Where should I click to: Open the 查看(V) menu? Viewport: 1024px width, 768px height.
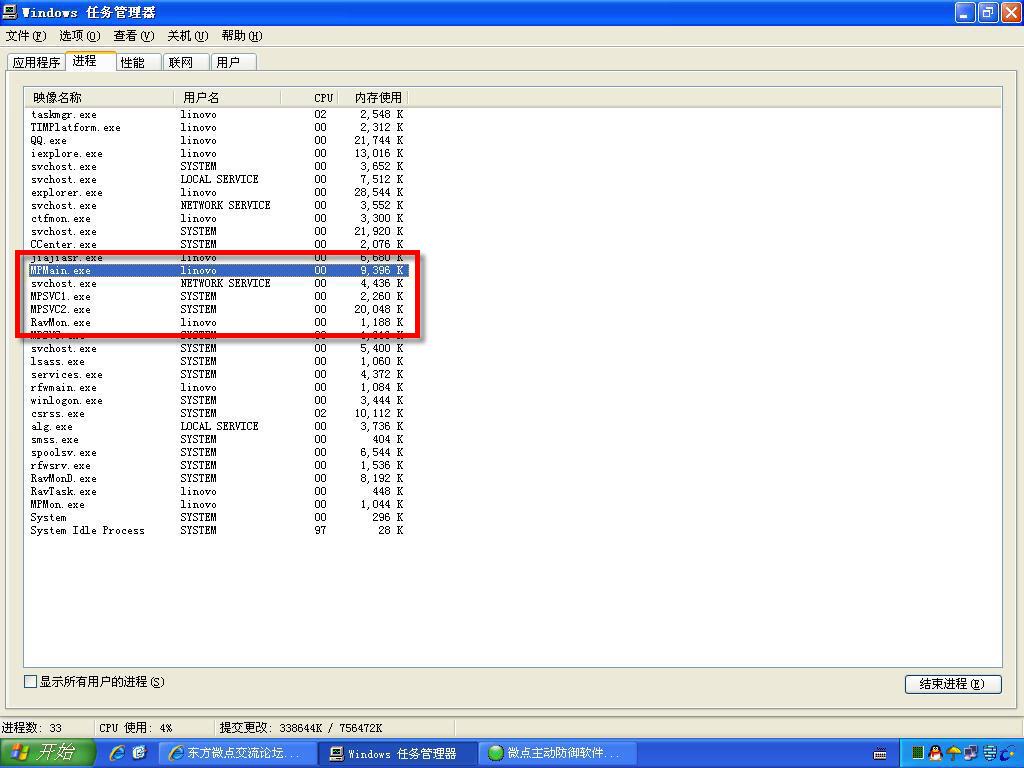[x=133, y=36]
